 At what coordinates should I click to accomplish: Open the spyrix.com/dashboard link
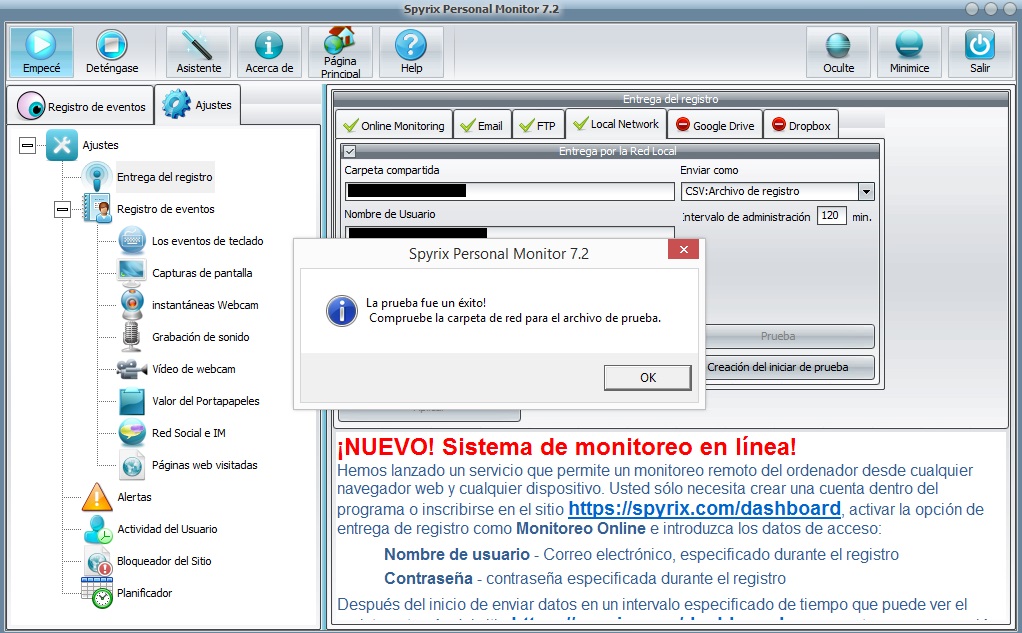(705, 508)
